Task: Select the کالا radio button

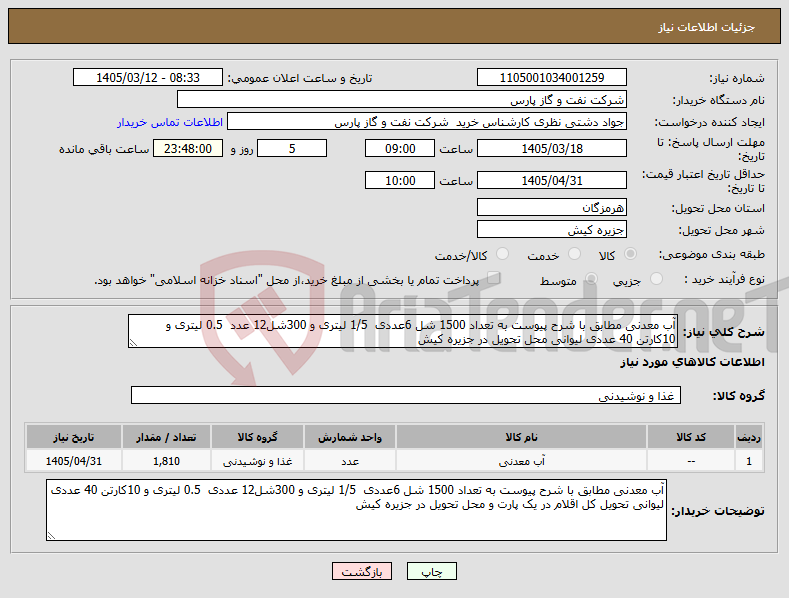Action: [x=630, y=254]
